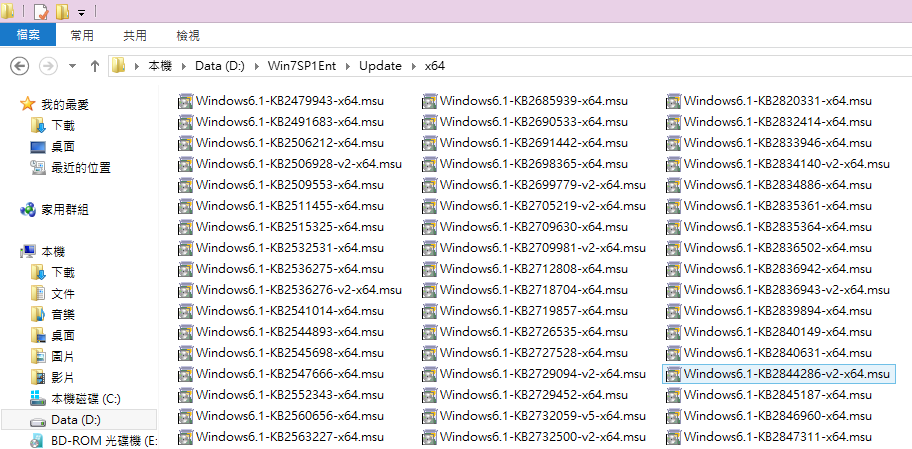The height and width of the screenshot is (449, 912).
Task: Click Win7SP1Ent in the address breadcrumb
Action: (301, 66)
